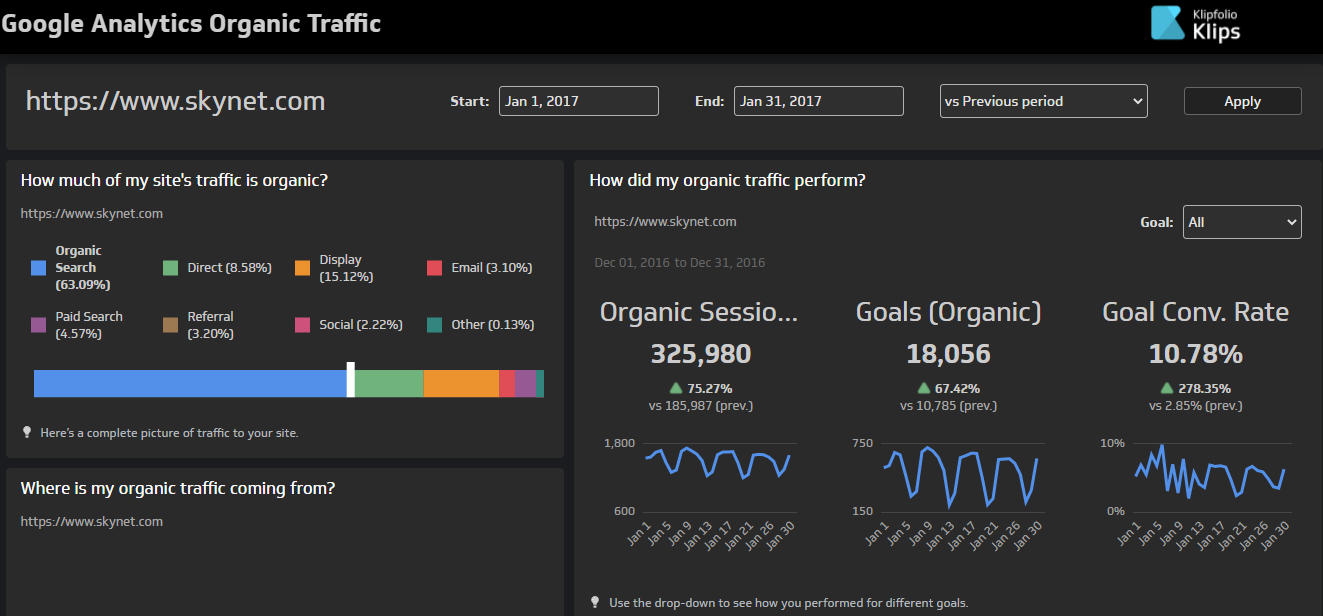Click the 'Goals (Organic)' metric title
The width and height of the screenshot is (1323, 616).
[x=948, y=312]
